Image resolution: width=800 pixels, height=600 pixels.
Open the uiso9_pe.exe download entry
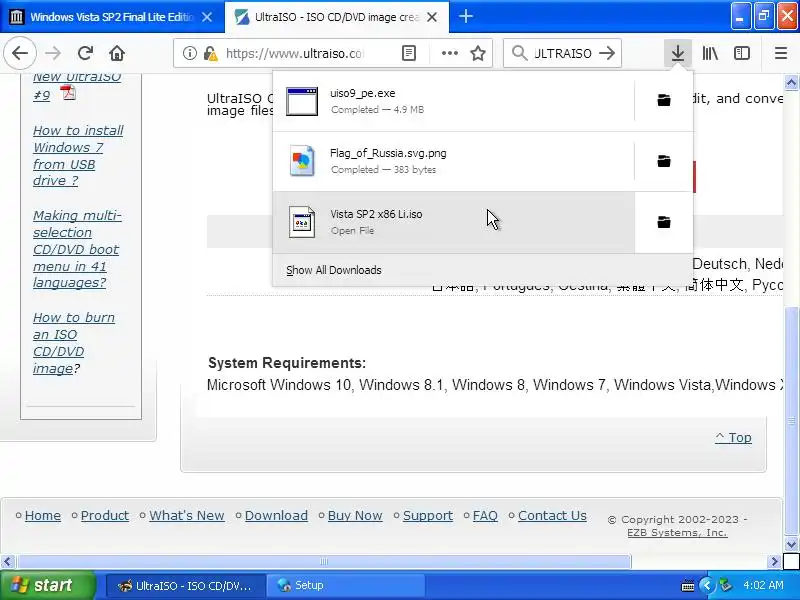point(454,101)
